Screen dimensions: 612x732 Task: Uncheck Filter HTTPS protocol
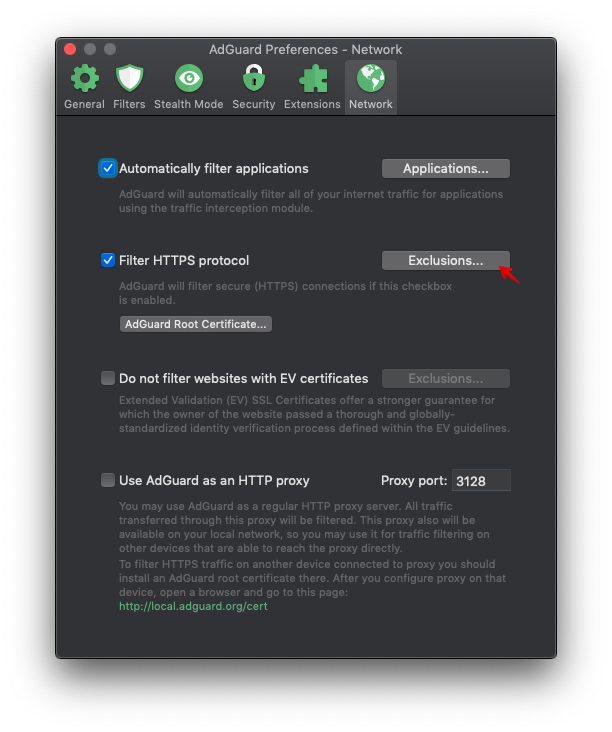pos(108,261)
